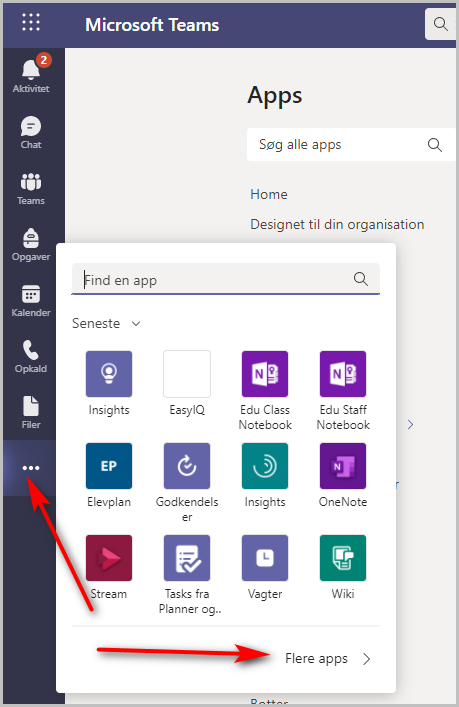Image resolution: width=459 pixels, height=707 pixels.
Task: Click the Flere apps chevron link
Action: tap(328, 659)
